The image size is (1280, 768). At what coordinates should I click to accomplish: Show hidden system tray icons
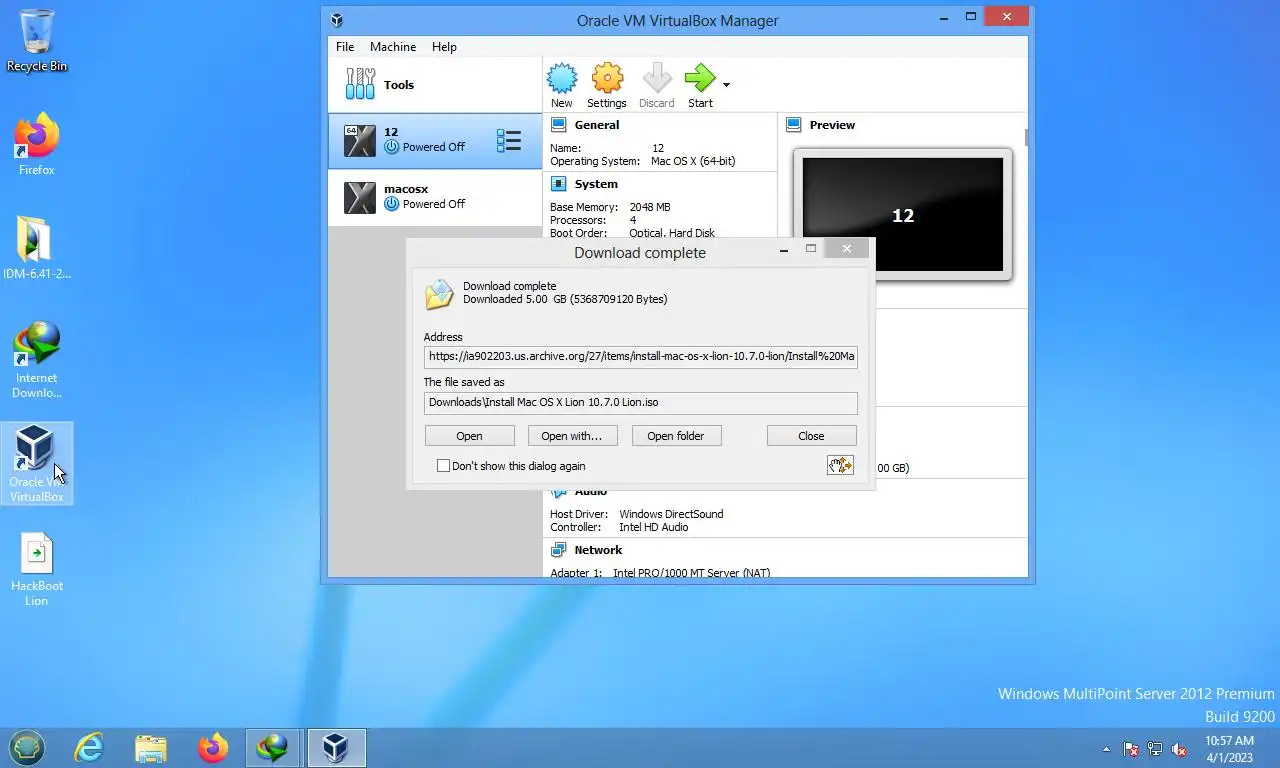1106,749
